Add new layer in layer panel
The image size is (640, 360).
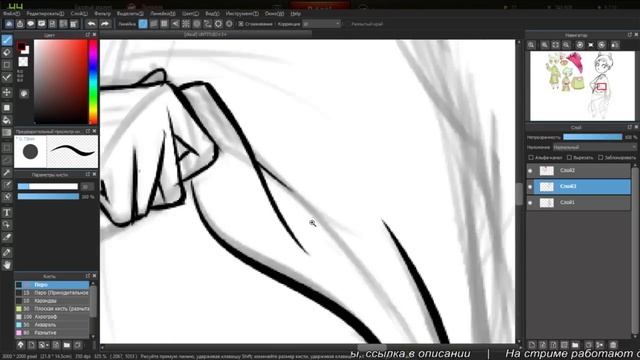(x=532, y=345)
